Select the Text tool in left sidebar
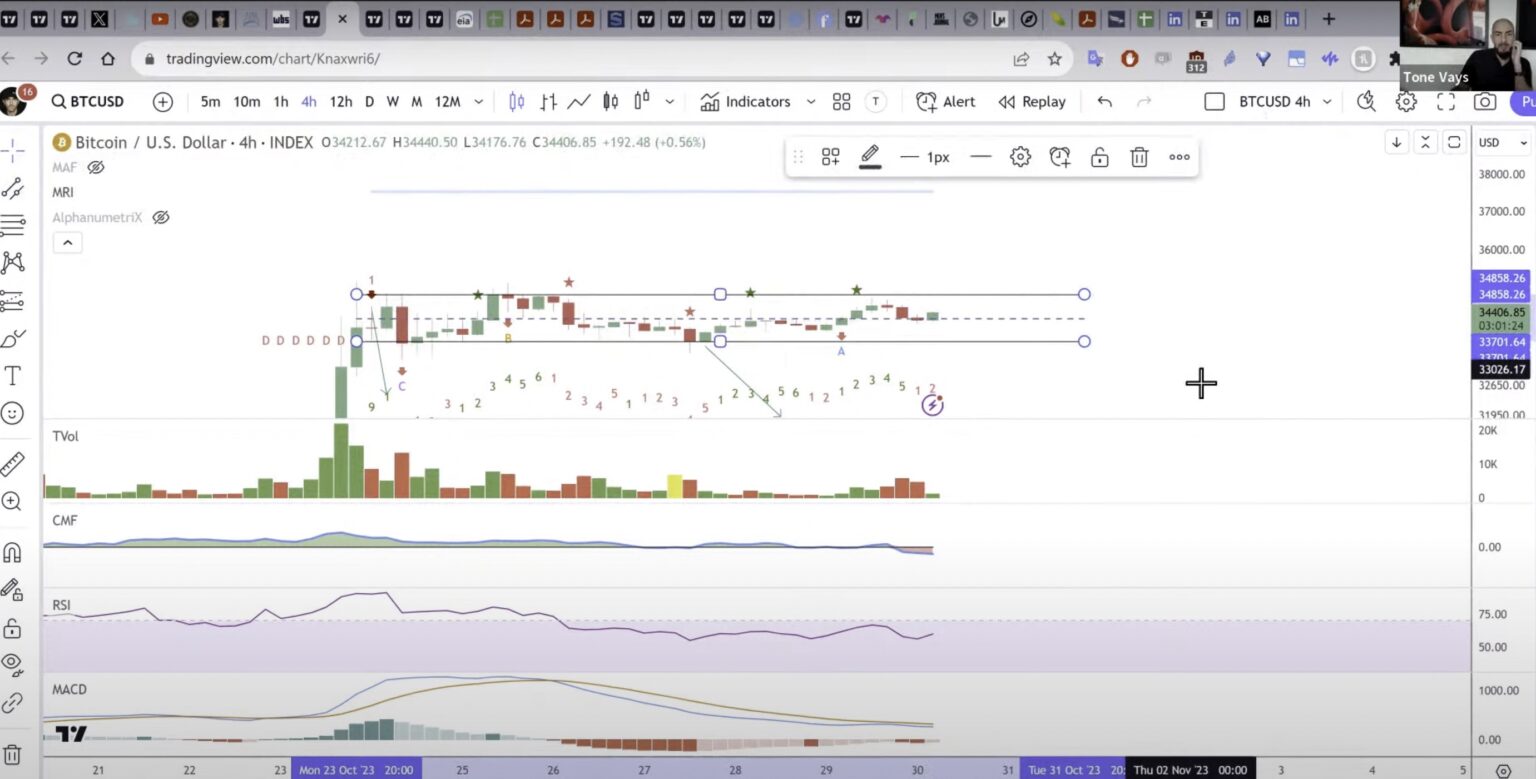Screen dimensions: 1536x779 pos(13,376)
